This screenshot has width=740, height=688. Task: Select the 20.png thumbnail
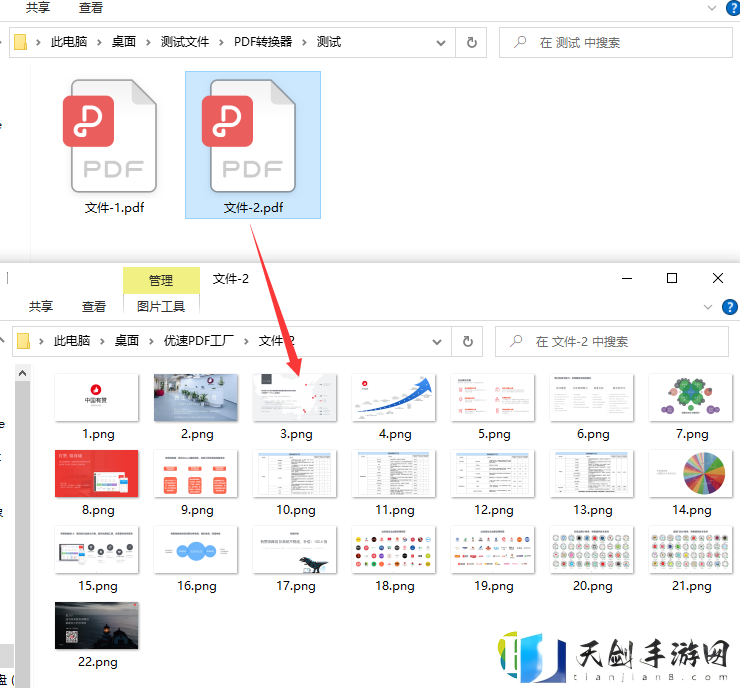[592, 549]
